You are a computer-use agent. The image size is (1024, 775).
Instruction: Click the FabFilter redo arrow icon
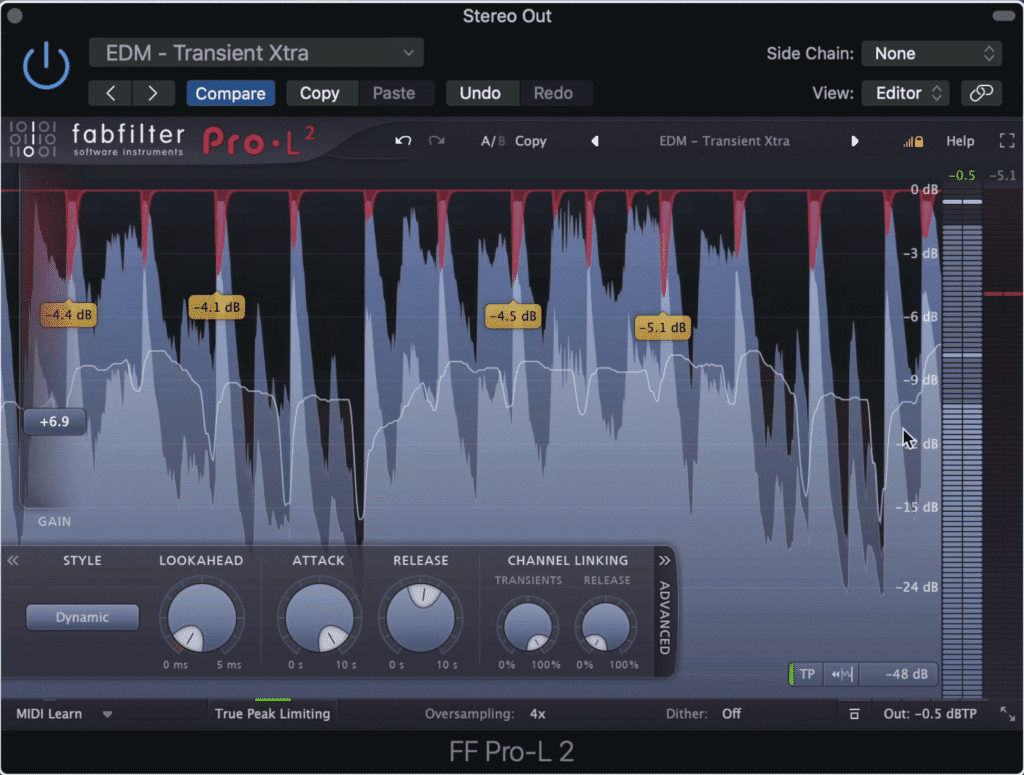tap(436, 141)
